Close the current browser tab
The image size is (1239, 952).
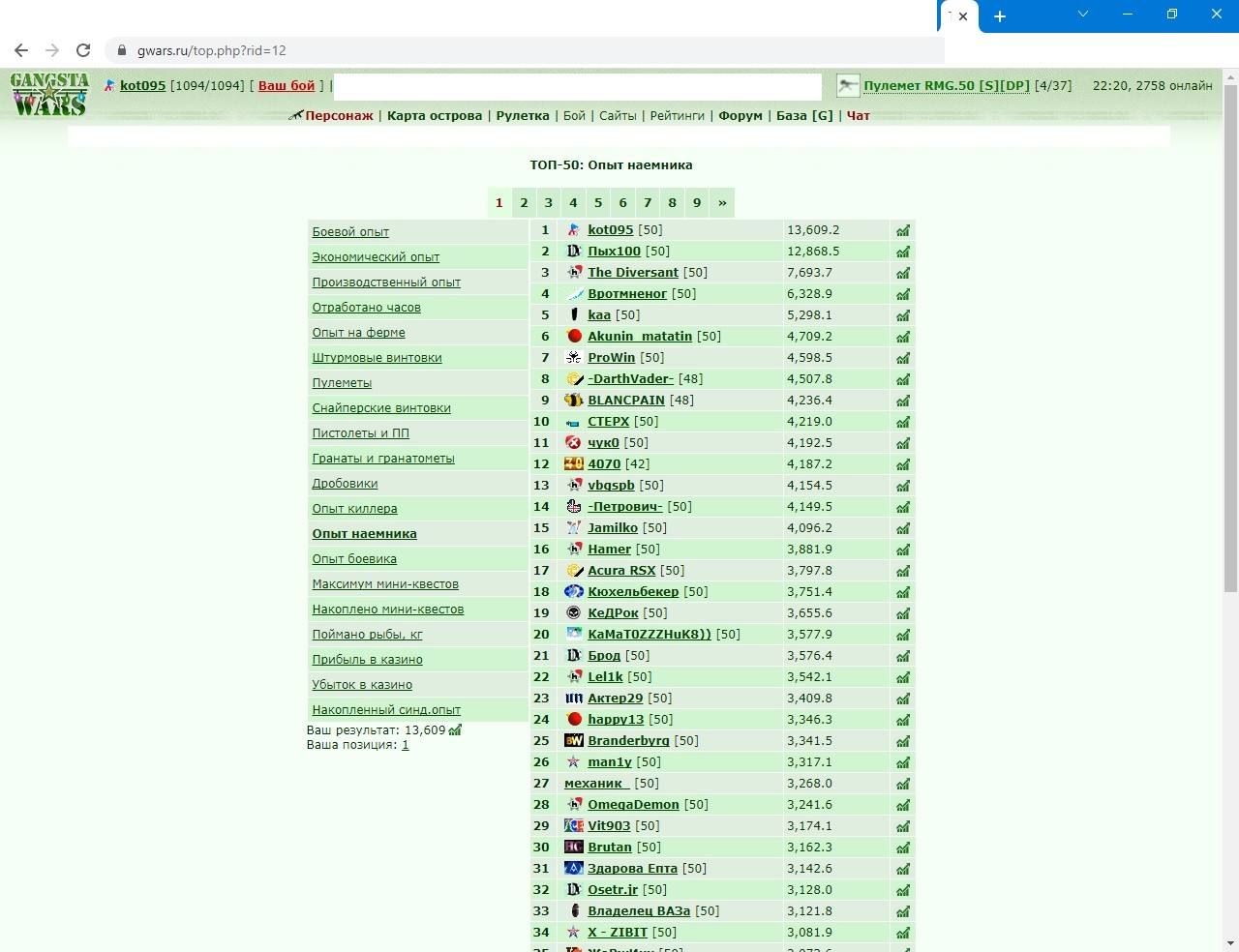point(963,15)
